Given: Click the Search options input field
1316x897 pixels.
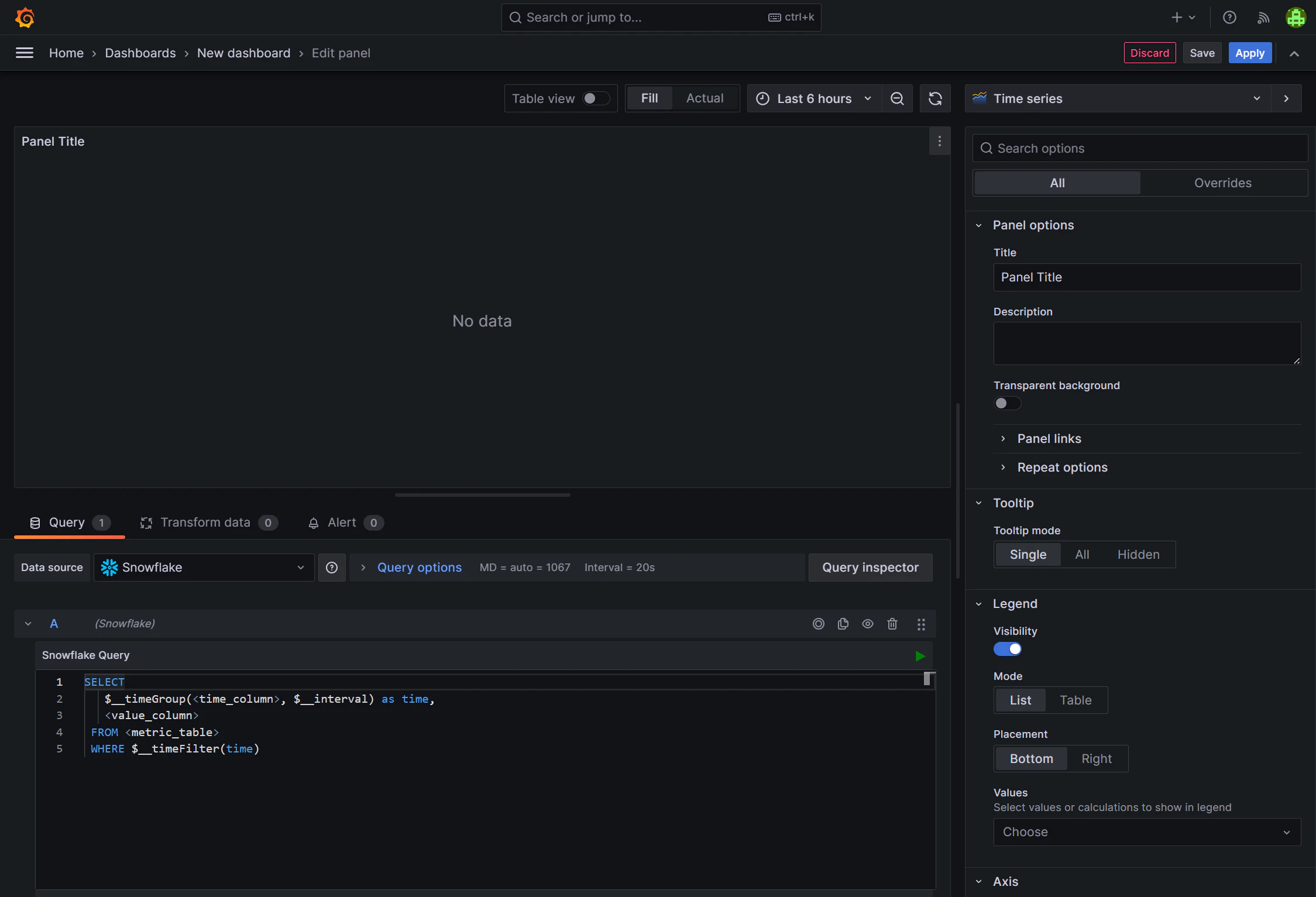Looking at the screenshot, I should click(x=1139, y=149).
